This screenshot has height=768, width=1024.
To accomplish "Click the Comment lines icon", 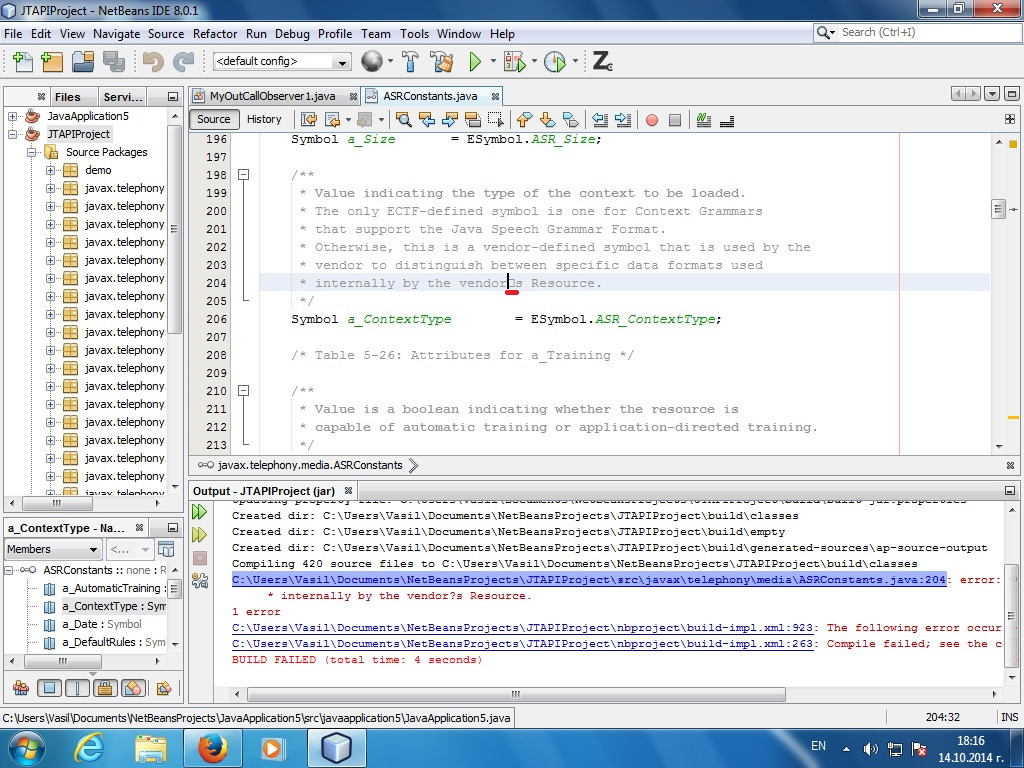I will 703,120.
